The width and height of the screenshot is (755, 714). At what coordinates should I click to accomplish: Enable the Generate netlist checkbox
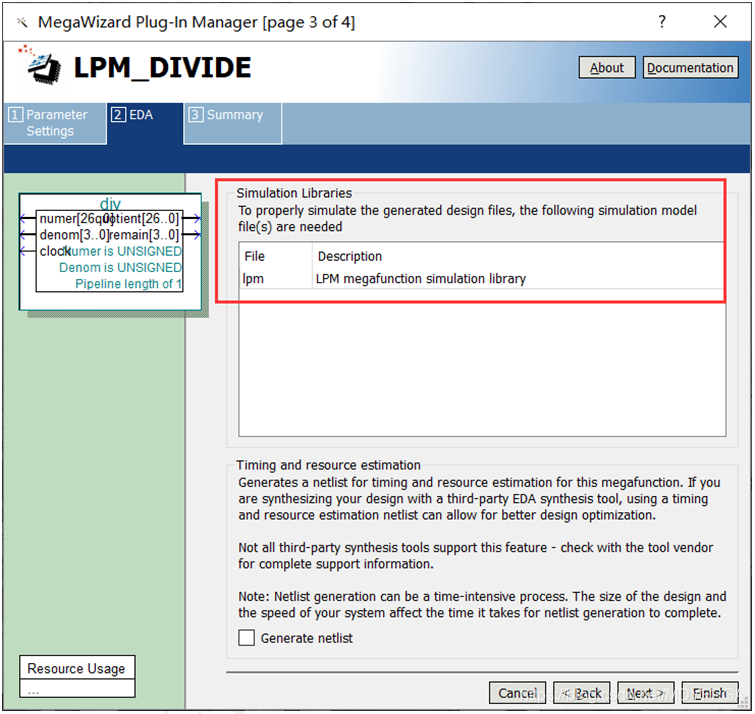pos(247,637)
